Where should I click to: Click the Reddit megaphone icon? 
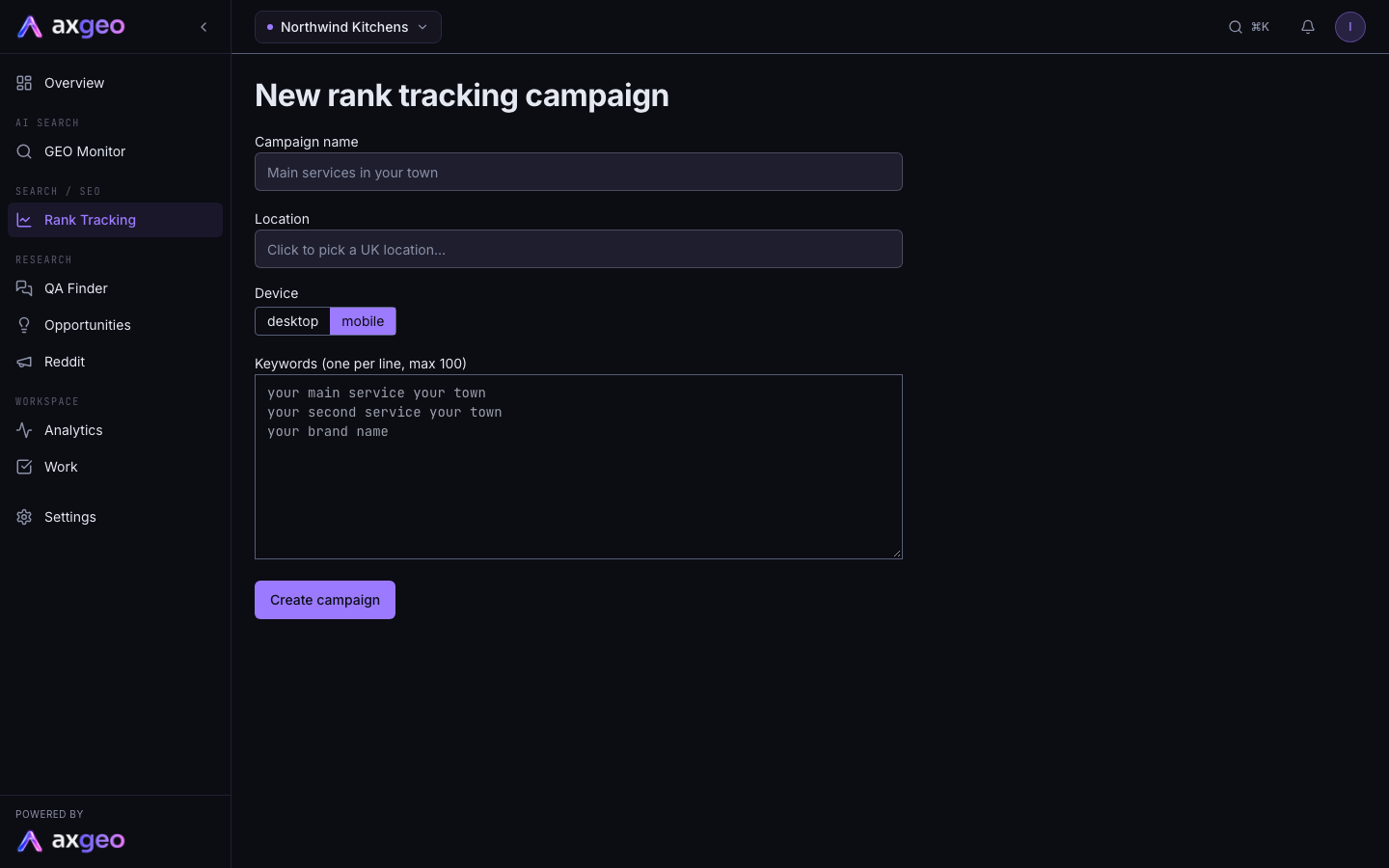tap(24, 362)
